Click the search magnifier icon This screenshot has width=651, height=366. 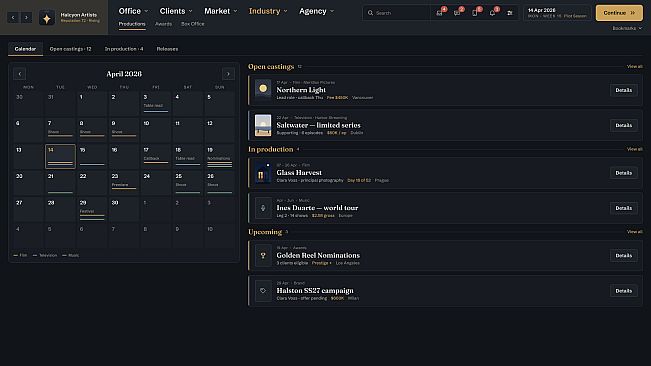pos(370,13)
